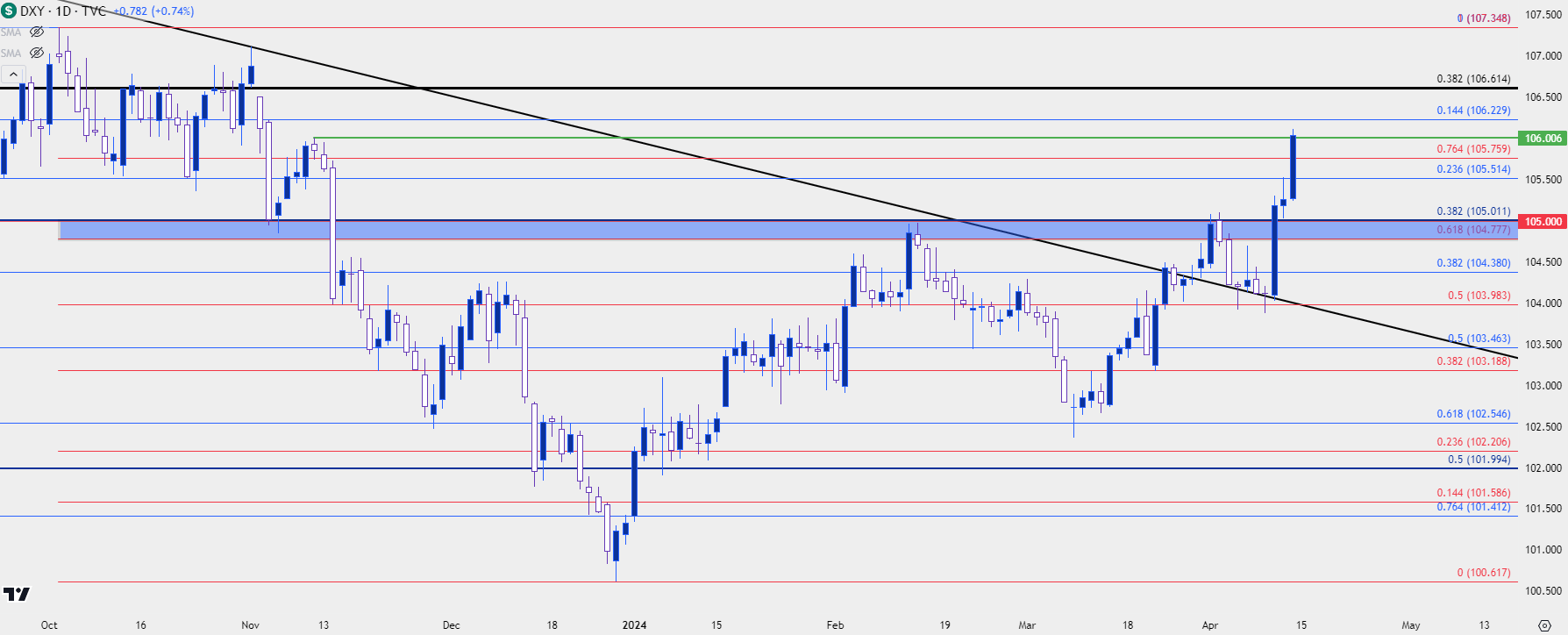Click the Oct label on time axis

49,625
